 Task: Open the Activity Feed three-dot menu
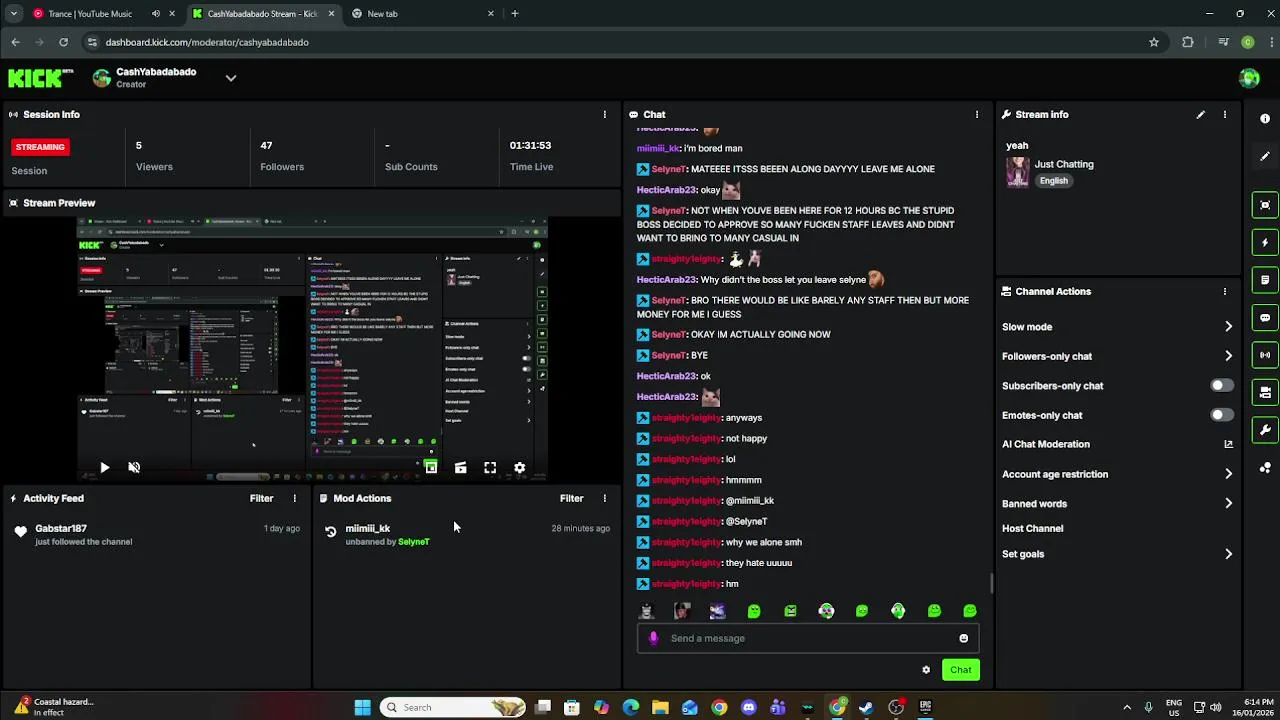[x=294, y=498]
